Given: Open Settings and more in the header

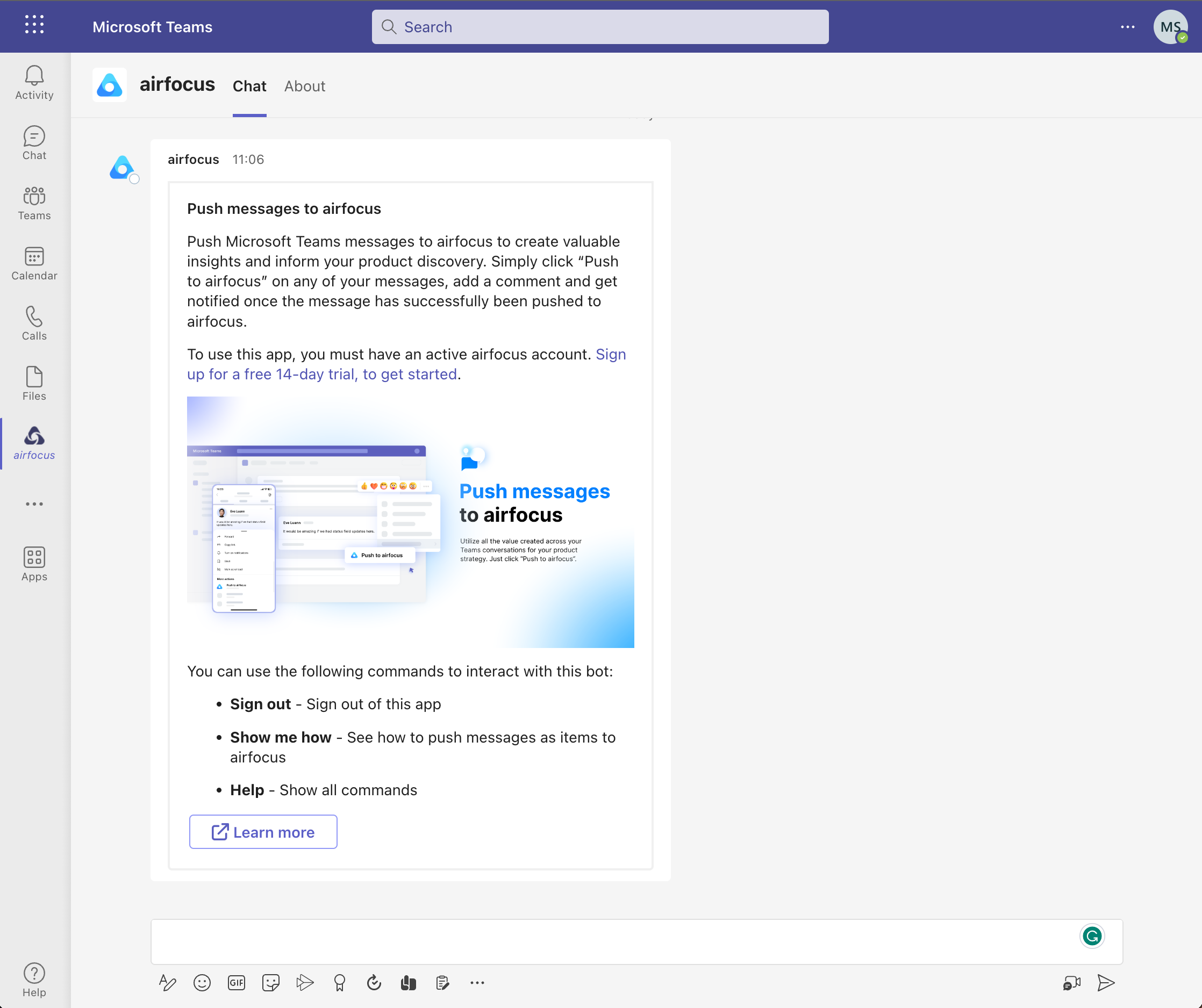Looking at the screenshot, I should (x=1128, y=27).
